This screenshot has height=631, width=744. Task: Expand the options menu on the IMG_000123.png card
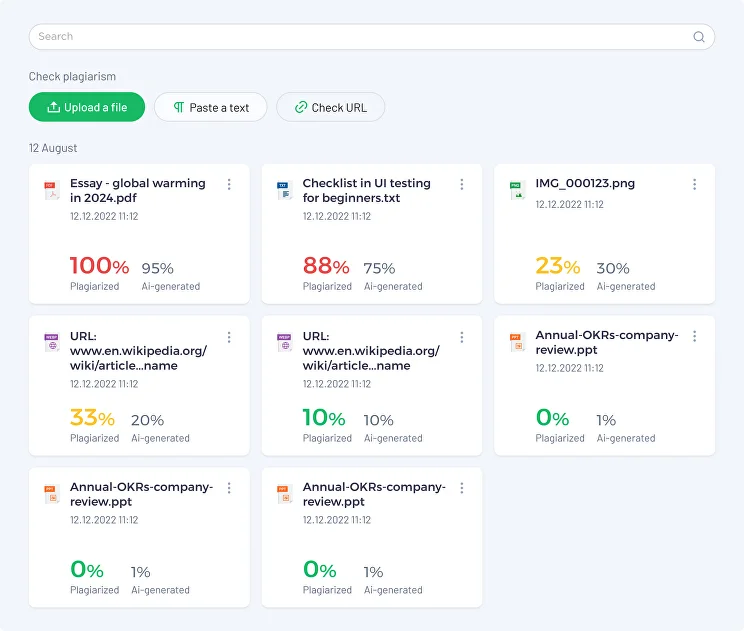[695, 184]
